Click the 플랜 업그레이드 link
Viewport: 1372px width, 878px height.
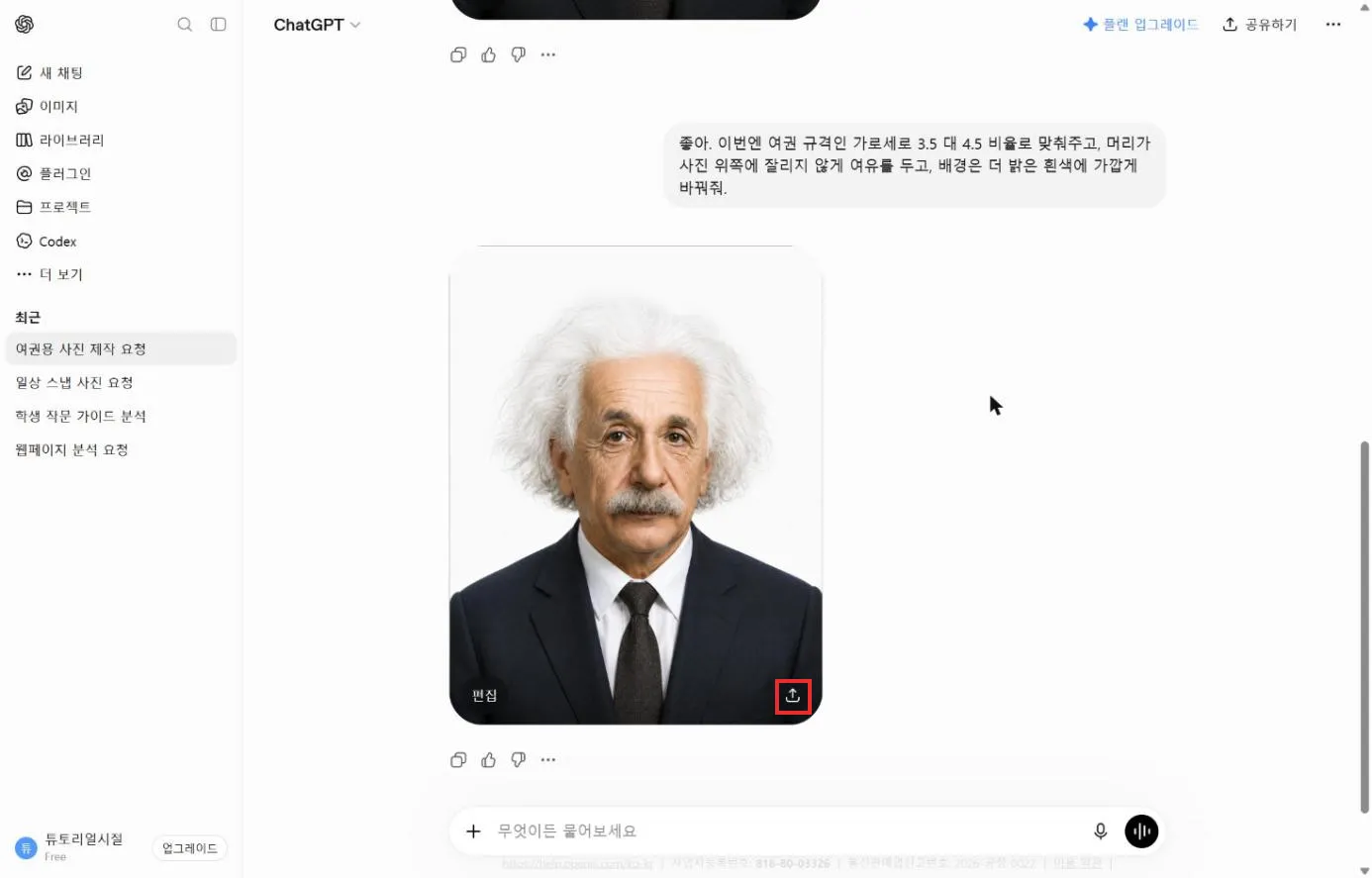(1140, 25)
